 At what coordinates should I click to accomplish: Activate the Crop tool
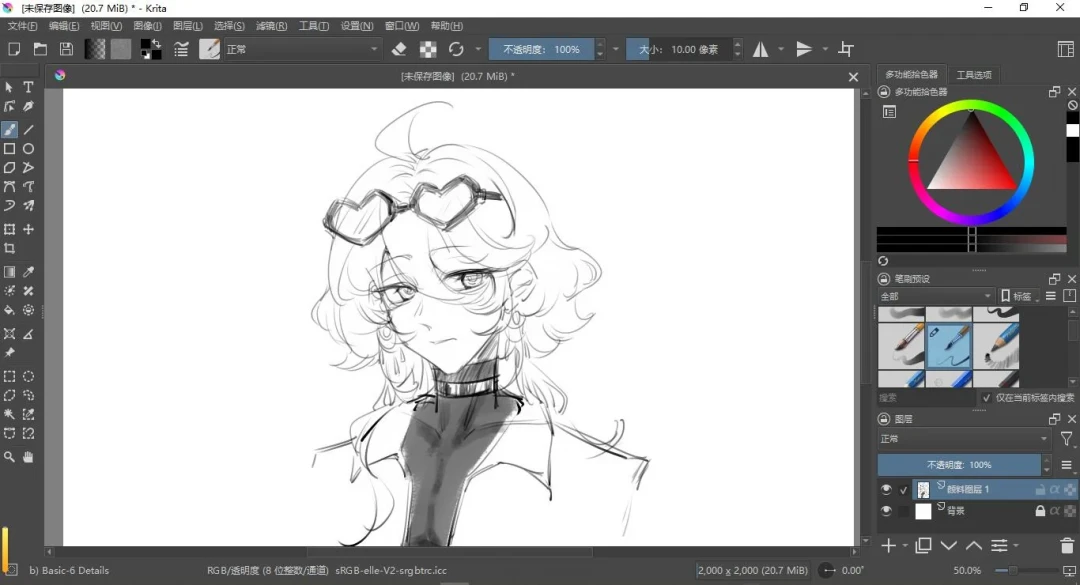point(10,248)
